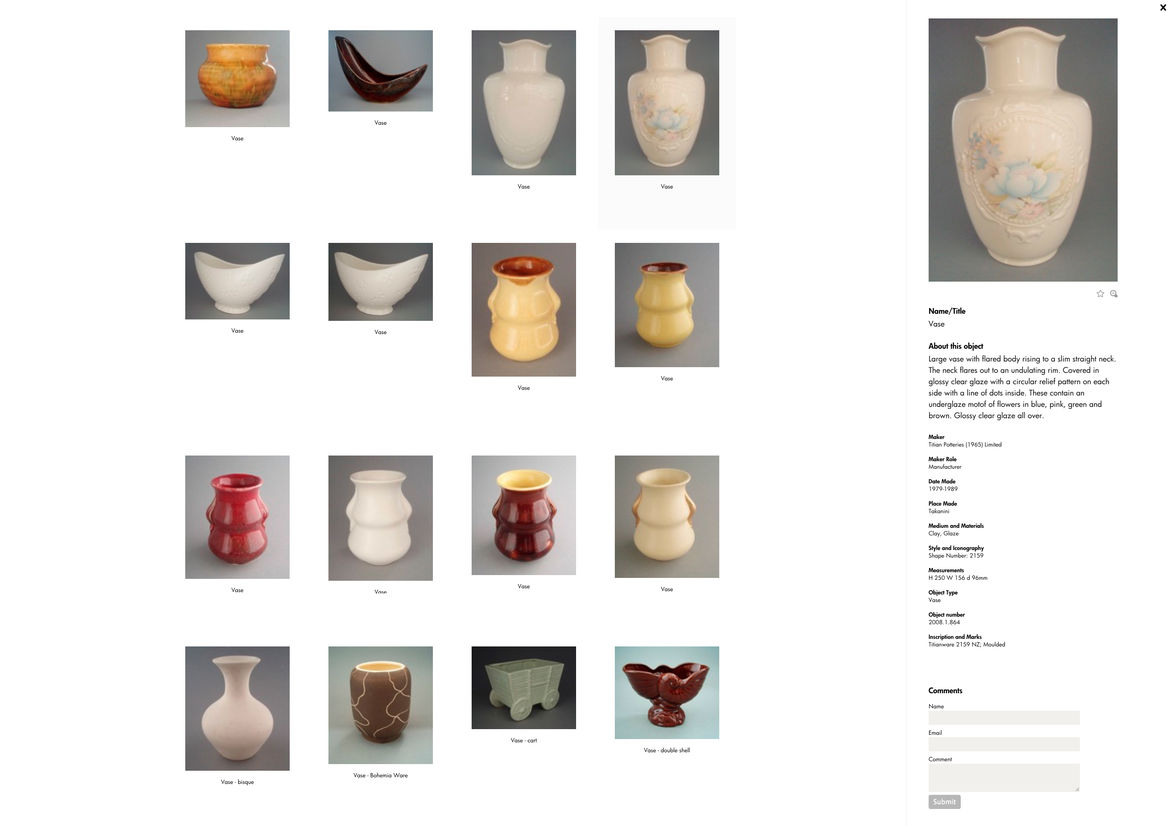Open the red glazed vase thumbnail

(x=237, y=517)
